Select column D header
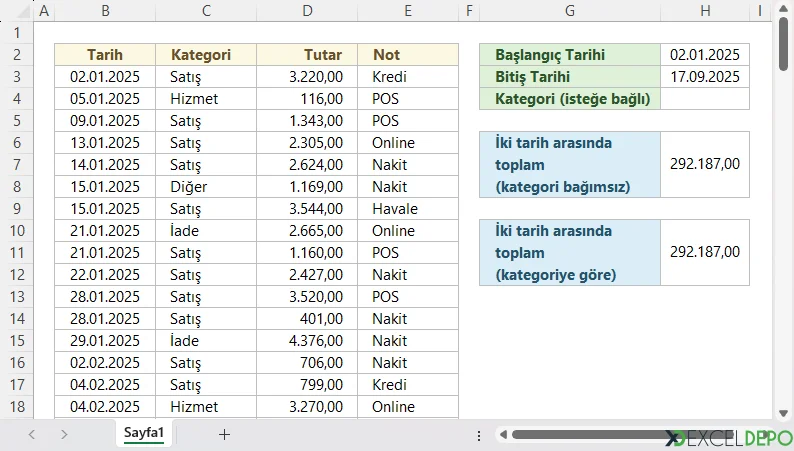The height and width of the screenshot is (451, 794). coord(307,11)
